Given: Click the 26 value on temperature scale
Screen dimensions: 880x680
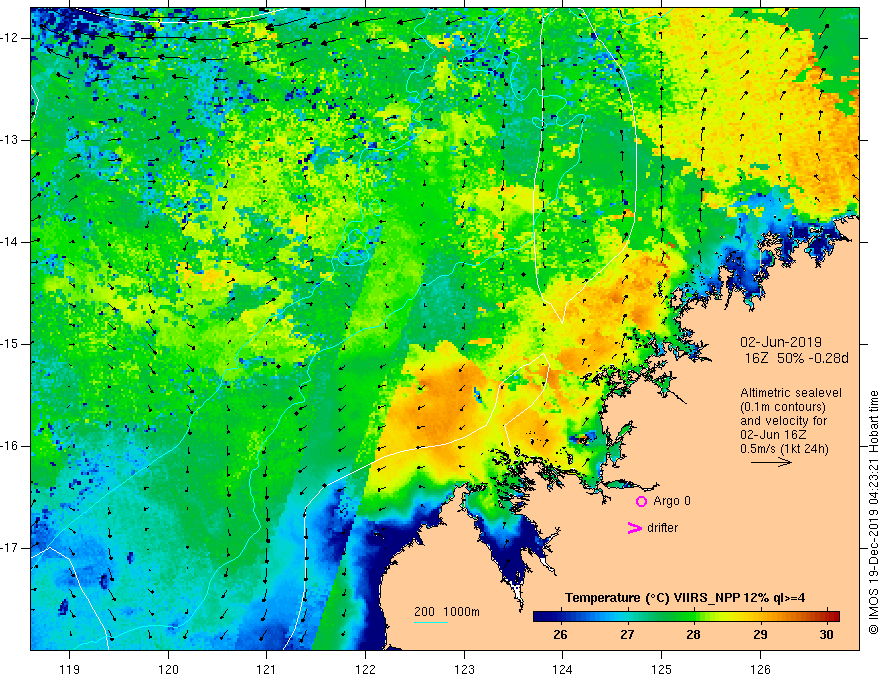Looking at the screenshot, I should [x=560, y=635].
